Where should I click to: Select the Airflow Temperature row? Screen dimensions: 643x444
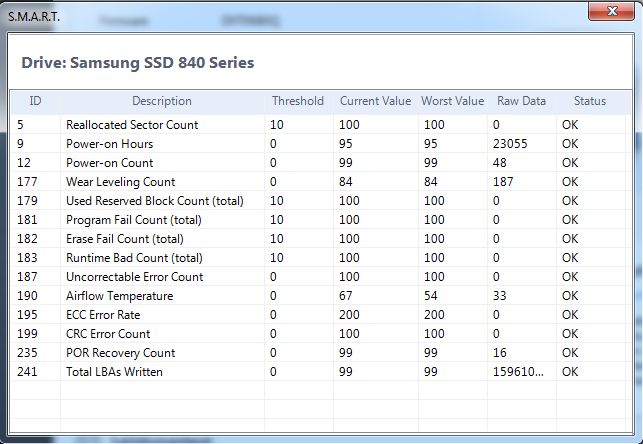click(x=321, y=296)
